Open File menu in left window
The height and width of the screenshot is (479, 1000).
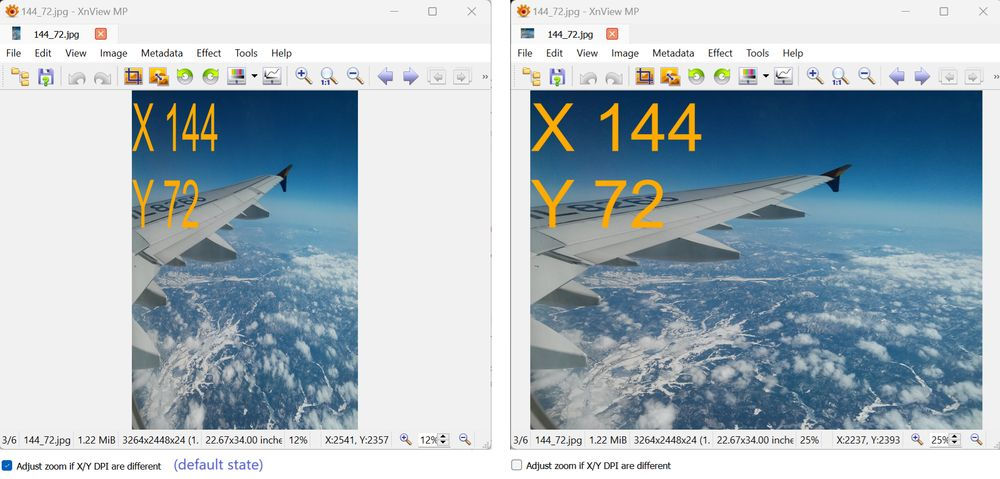[13, 53]
